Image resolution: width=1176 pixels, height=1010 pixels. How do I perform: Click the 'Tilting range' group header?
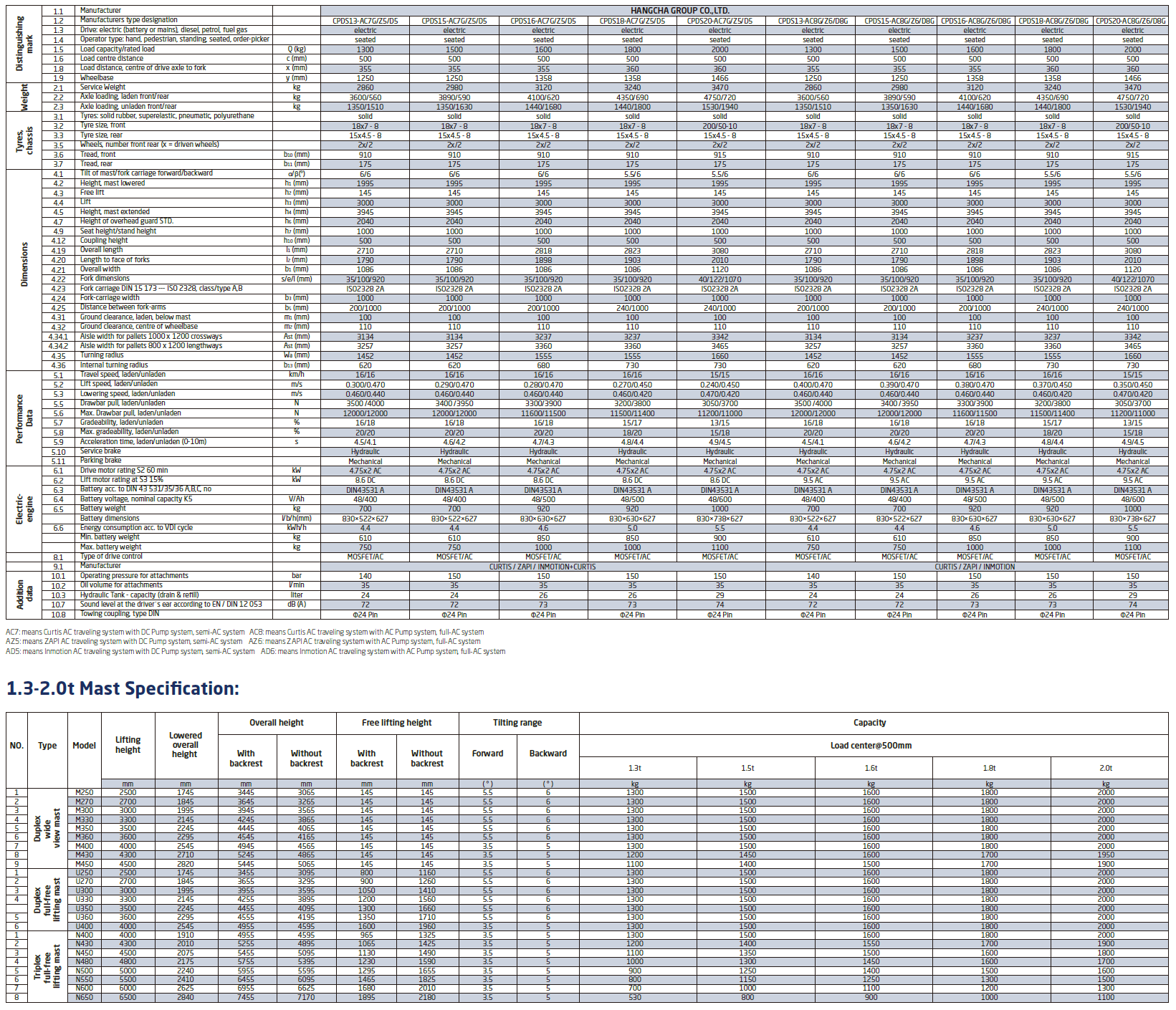(517, 723)
